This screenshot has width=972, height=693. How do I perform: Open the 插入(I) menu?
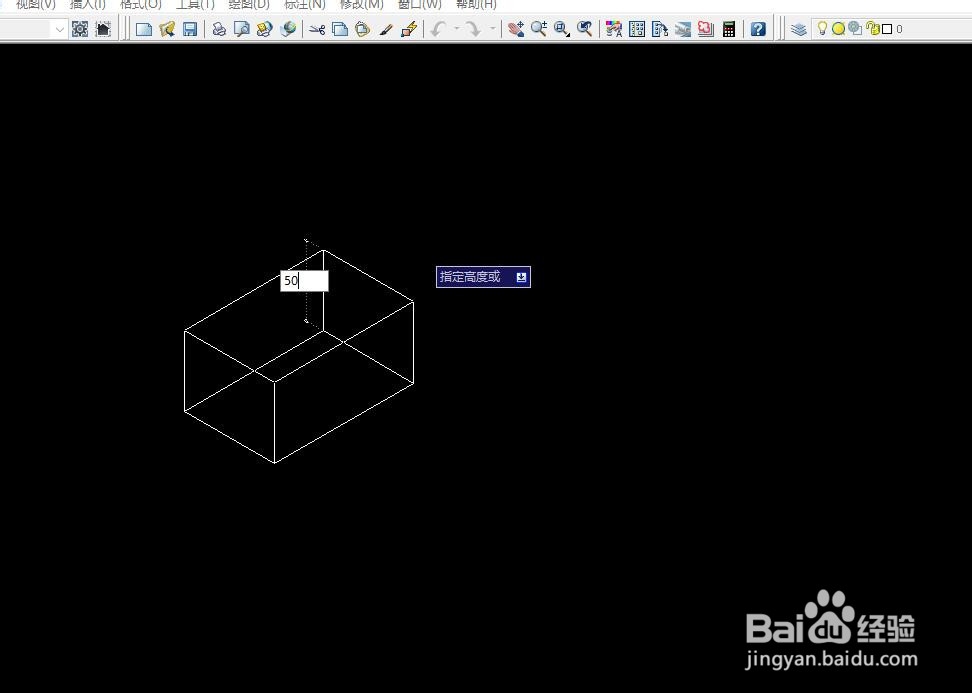pyautogui.click(x=88, y=4)
